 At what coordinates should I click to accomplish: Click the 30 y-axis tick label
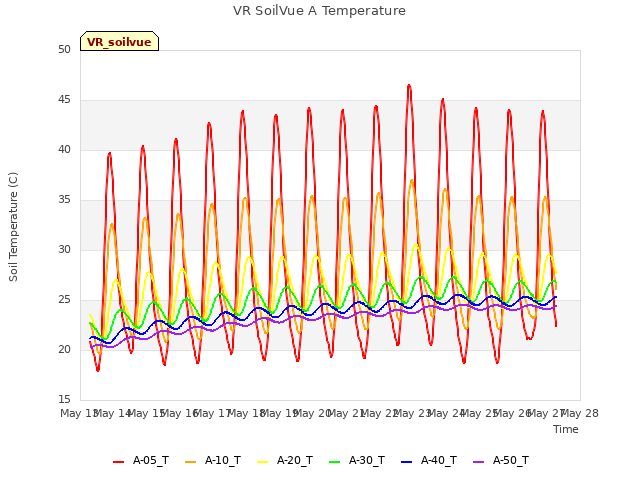coord(64,249)
